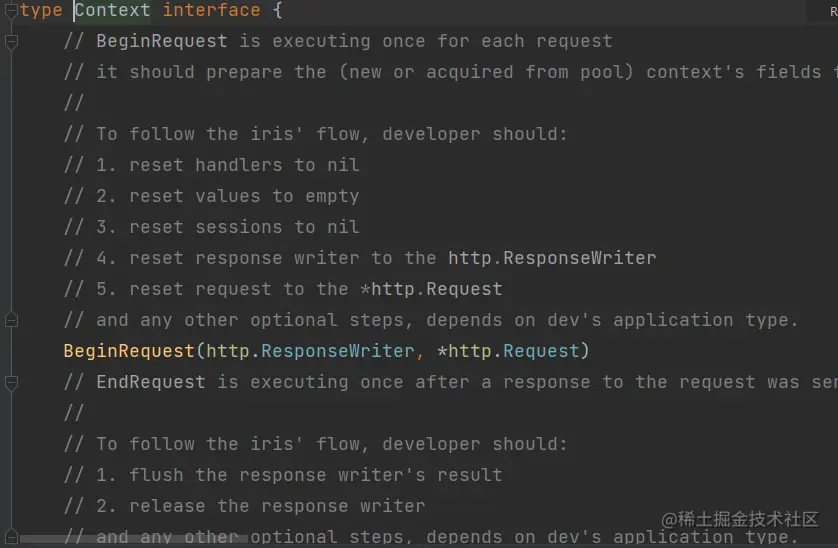The image size is (838, 548).
Task: Click the comment '5. reset request to the *http.Request'
Action: pyautogui.click(x=283, y=289)
